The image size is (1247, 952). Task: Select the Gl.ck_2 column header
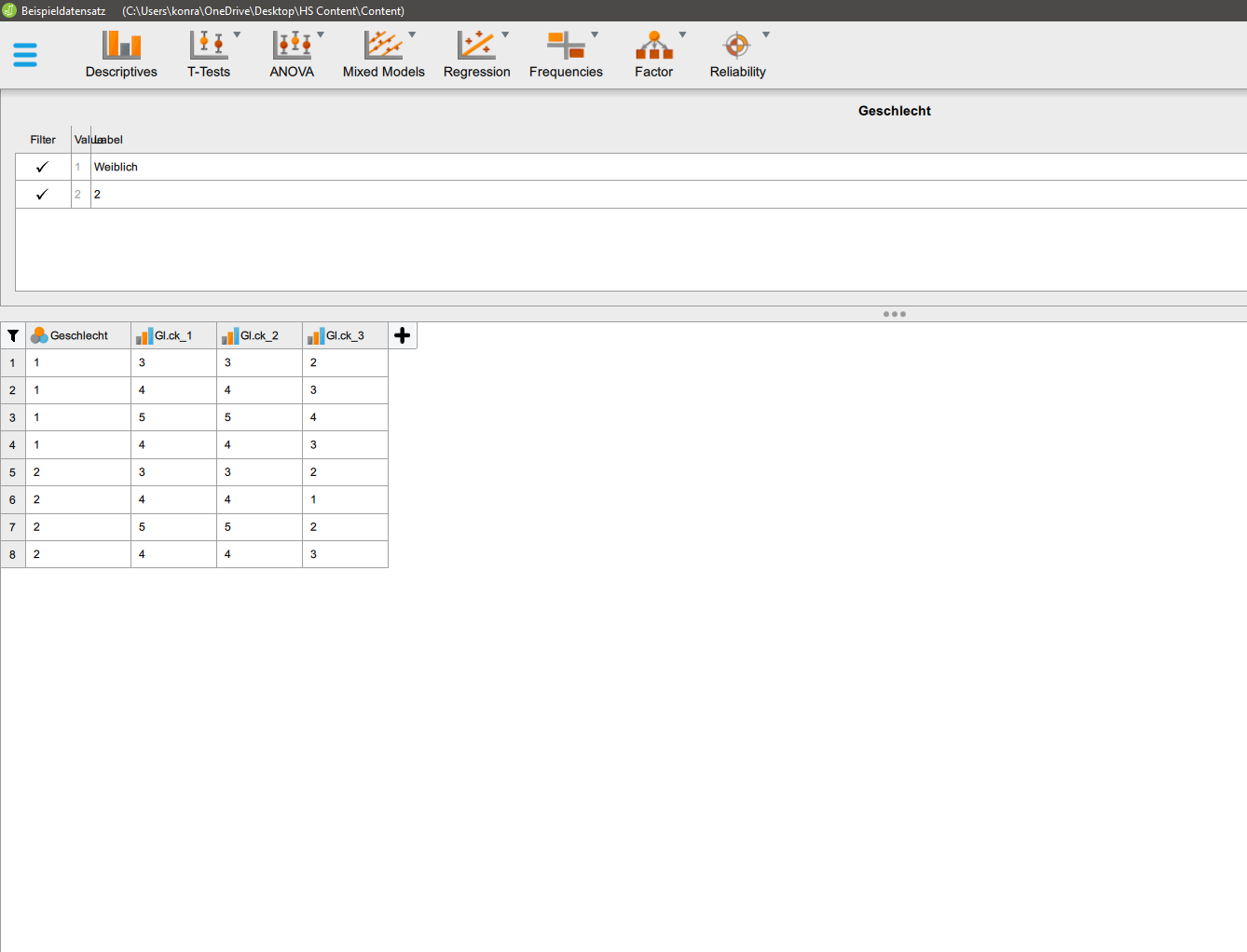click(x=259, y=335)
